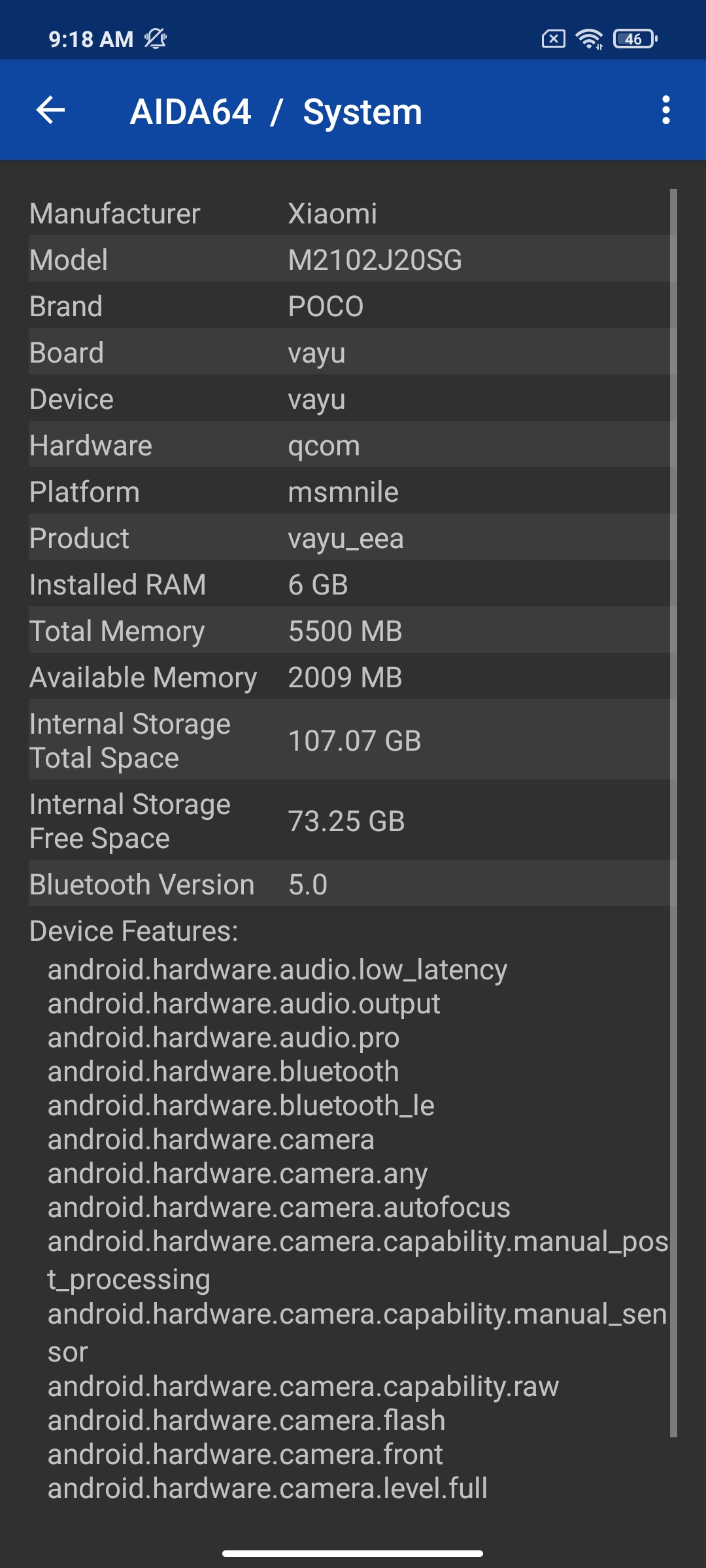The width and height of the screenshot is (706, 1568).
Task: Select the Model M2102J20SG row
Action: [x=349, y=259]
